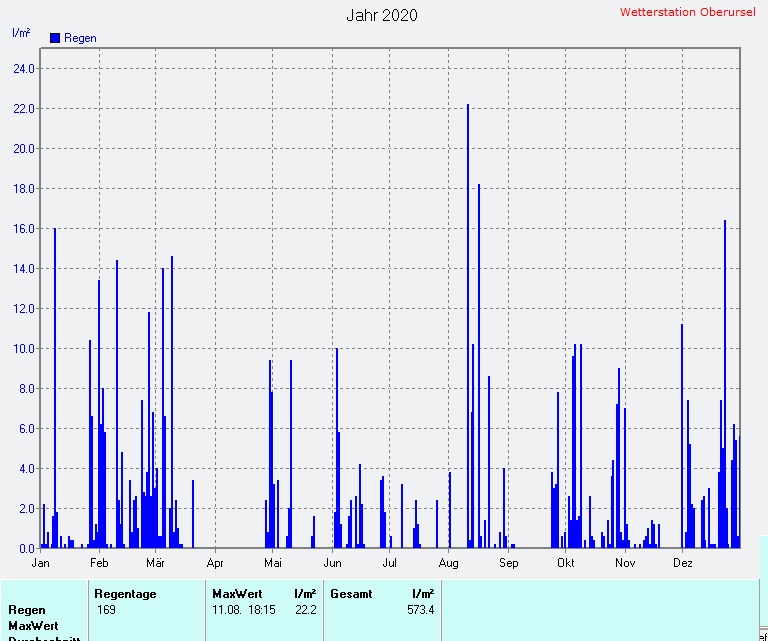Click the 'Nov' month label
The height and width of the screenshot is (641, 768).
(x=625, y=563)
